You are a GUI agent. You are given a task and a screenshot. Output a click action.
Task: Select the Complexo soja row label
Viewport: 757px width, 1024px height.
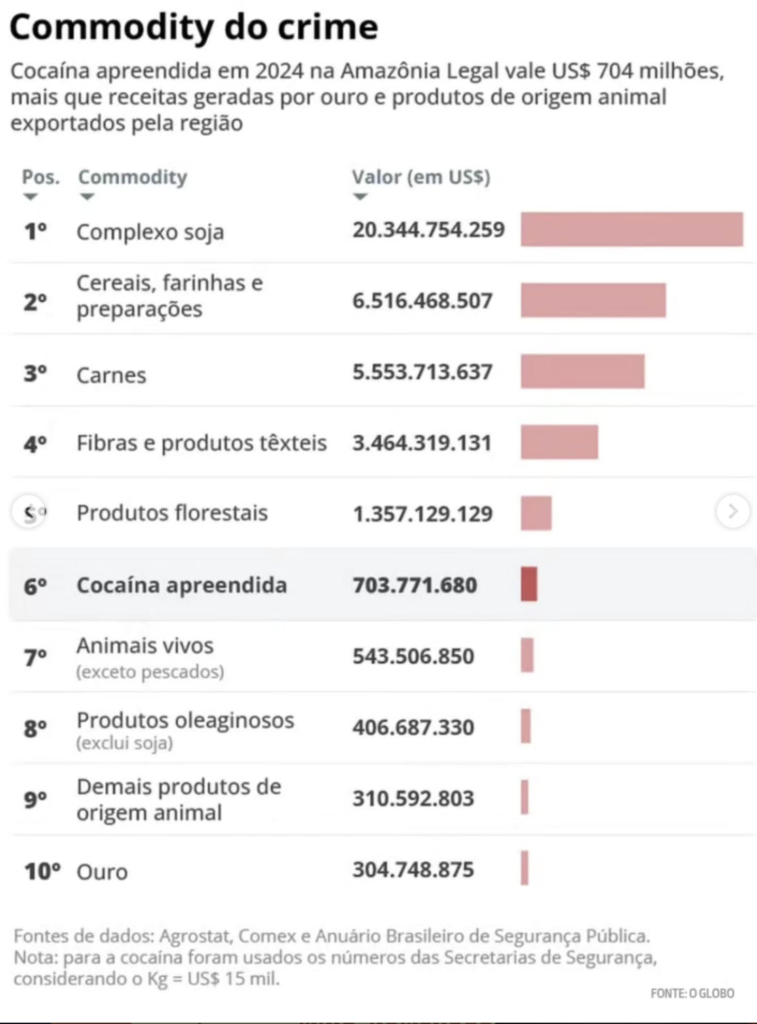[x=150, y=232]
